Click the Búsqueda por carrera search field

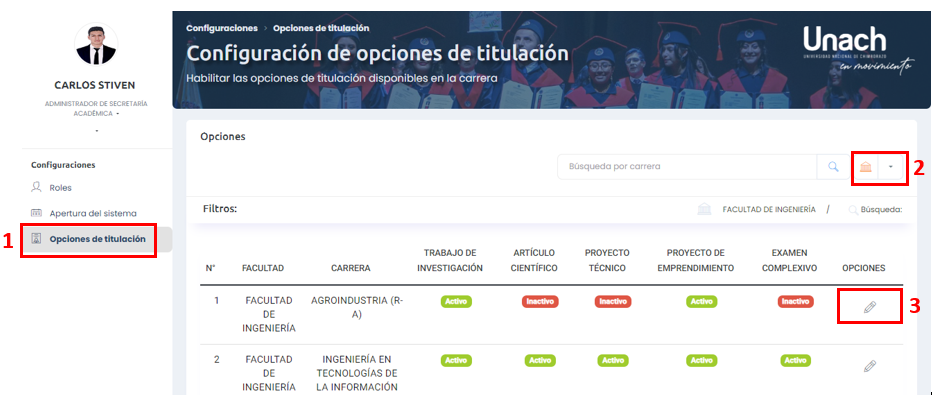[x=687, y=167]
